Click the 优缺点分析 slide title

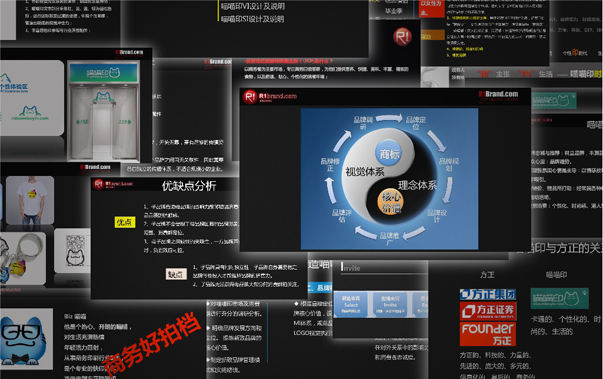[189, 186]
